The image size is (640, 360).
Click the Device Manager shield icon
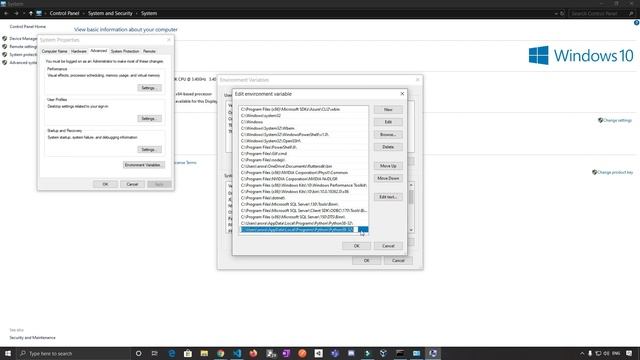tap(4, 38)
